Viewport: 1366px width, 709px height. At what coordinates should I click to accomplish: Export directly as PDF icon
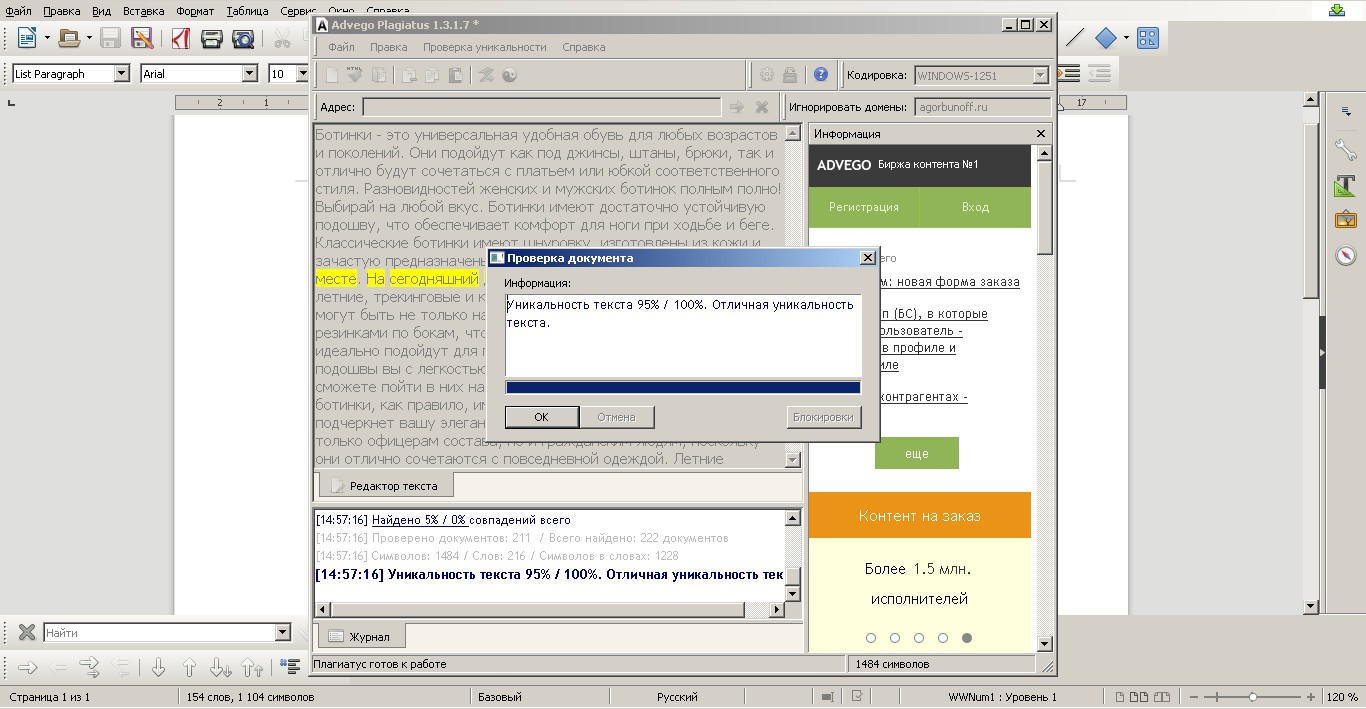pos(181,39)
